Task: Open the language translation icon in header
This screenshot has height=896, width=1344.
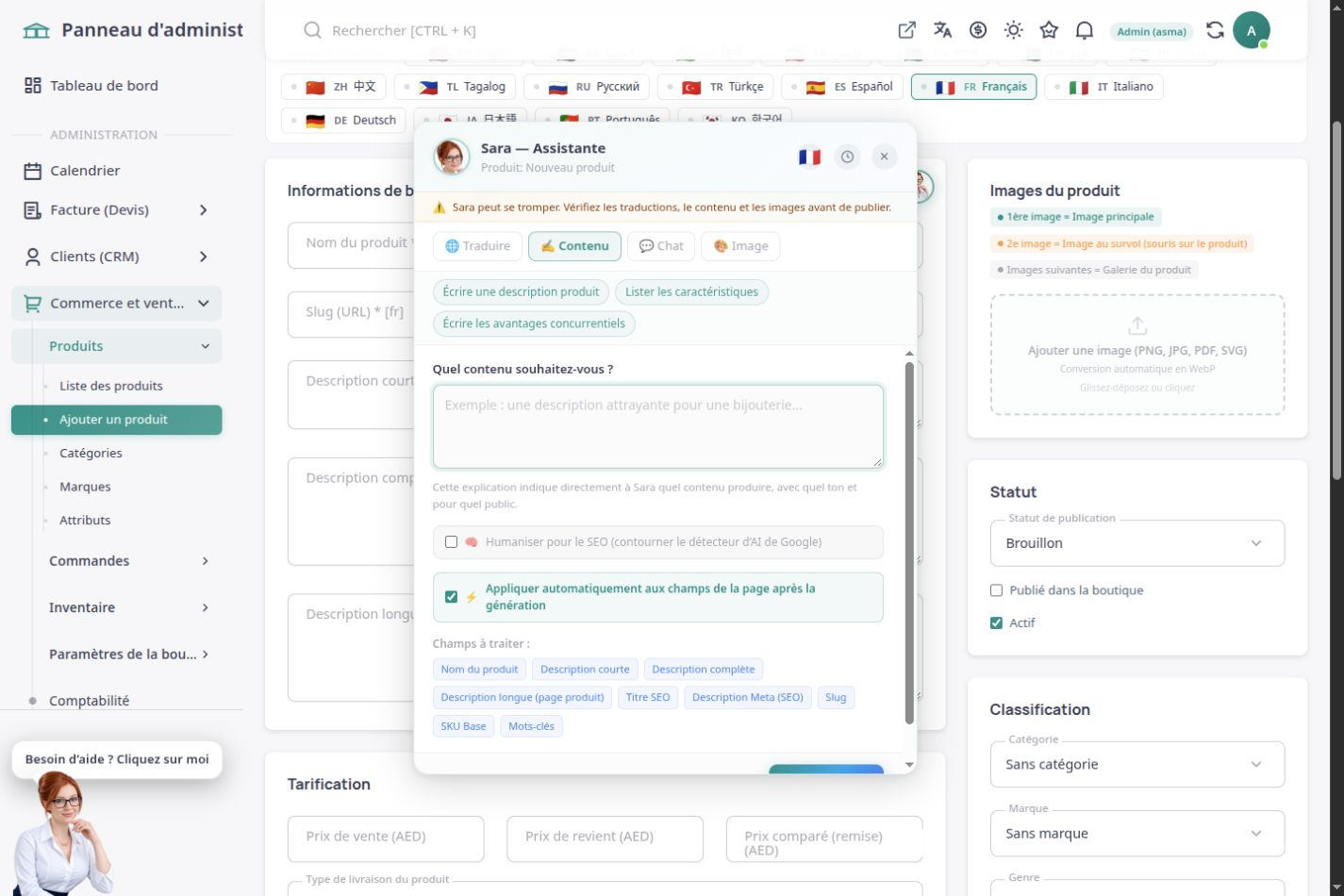Action: [942, 30]
